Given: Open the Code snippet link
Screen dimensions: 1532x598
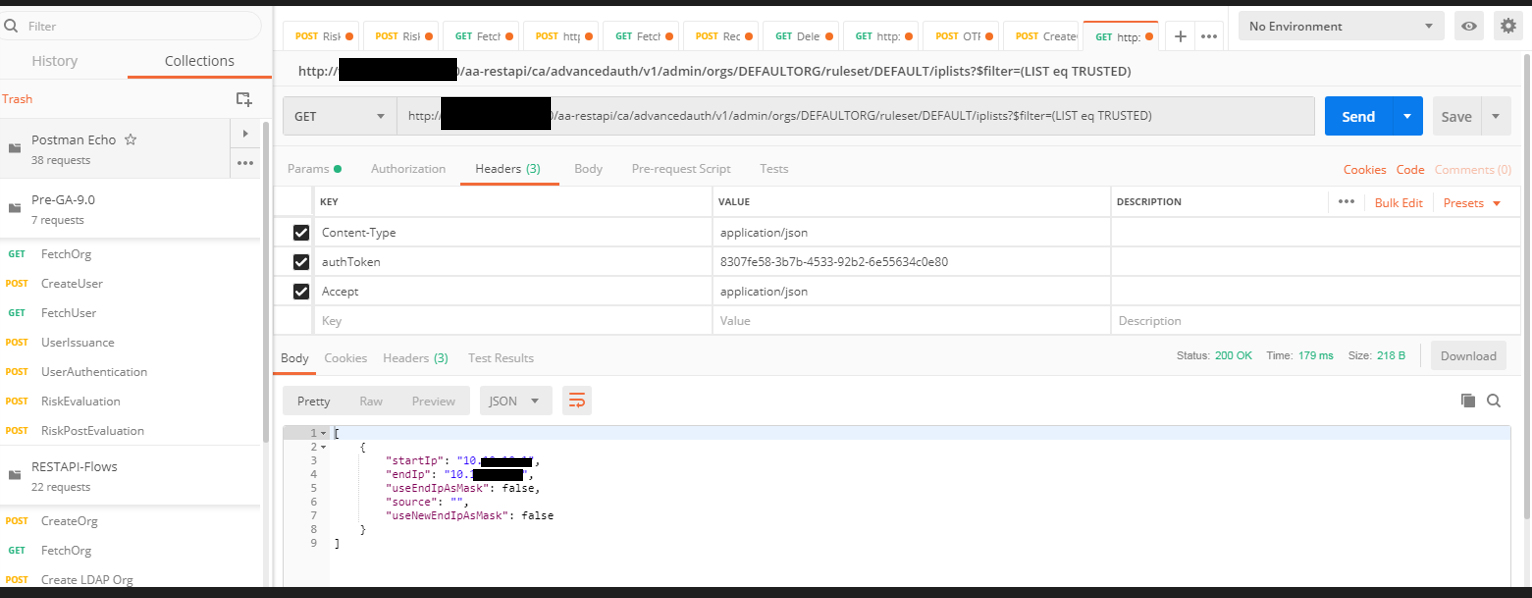Looking at the screenshot, I should [x=1410, y=170].
